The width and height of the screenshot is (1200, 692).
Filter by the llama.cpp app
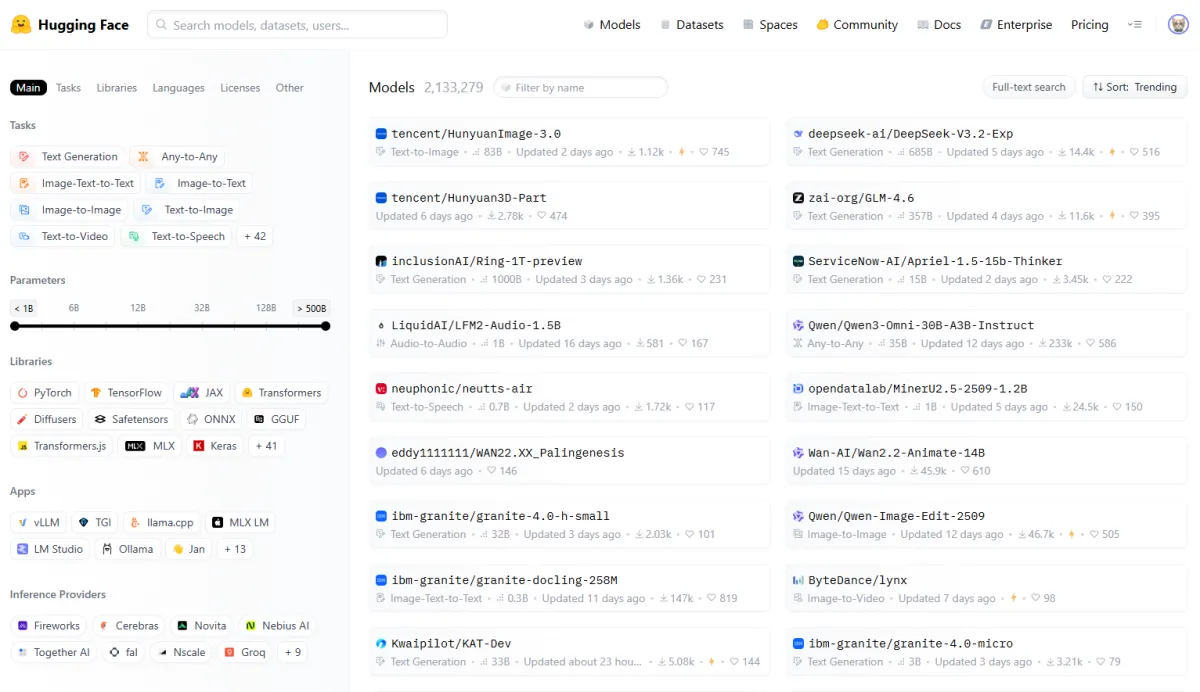[162, 523]
